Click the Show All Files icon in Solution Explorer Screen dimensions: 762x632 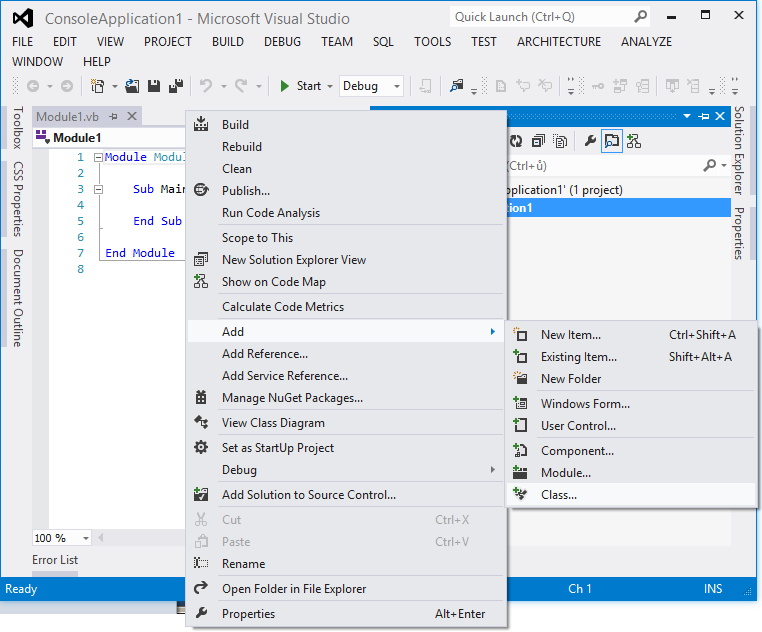click(x=560, y=142)
